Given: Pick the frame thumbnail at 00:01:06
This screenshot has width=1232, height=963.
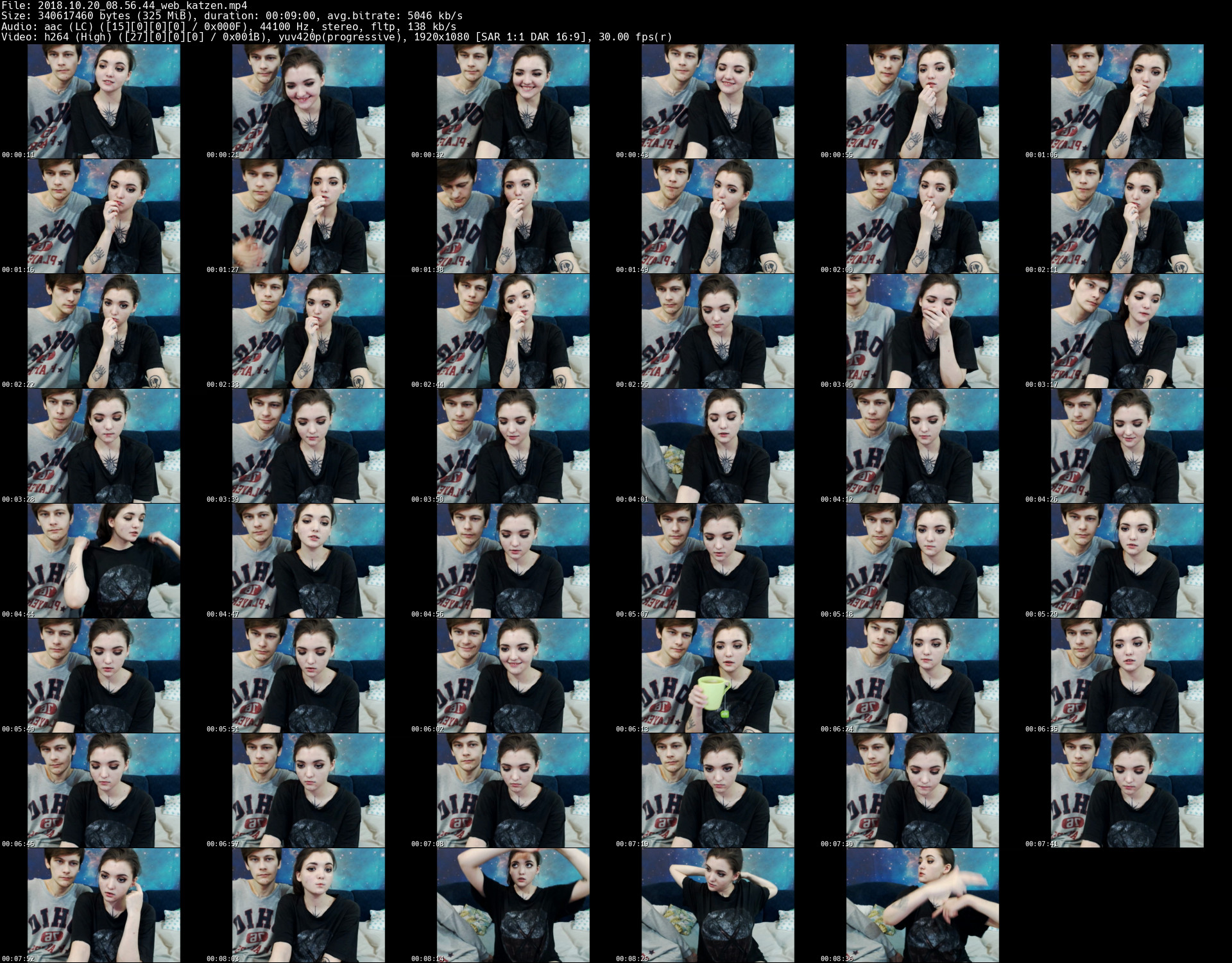Looking at the screenshot, I should tap(1127, 101).
